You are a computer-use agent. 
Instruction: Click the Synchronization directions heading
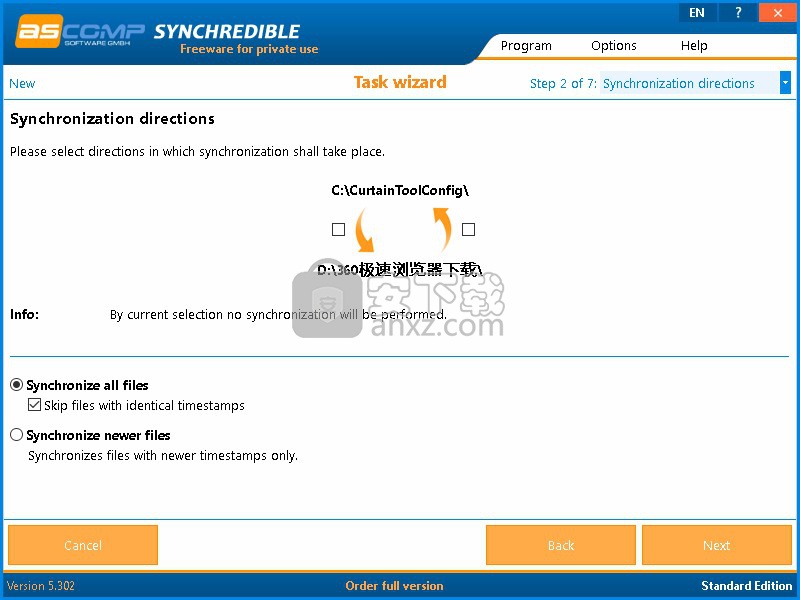click(112, 119)
